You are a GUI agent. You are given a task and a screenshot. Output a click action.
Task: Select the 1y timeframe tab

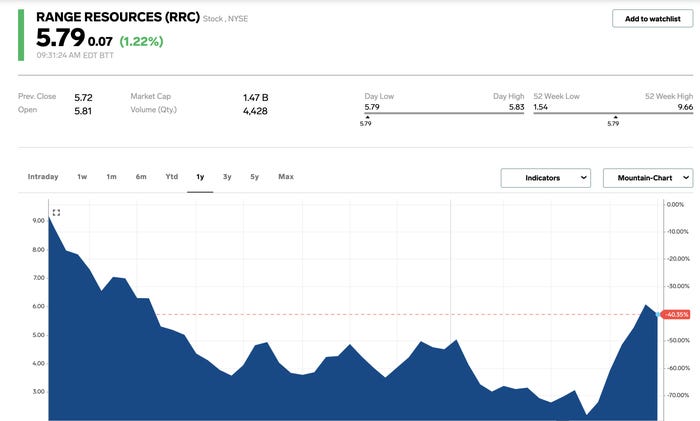pos(200,177)
